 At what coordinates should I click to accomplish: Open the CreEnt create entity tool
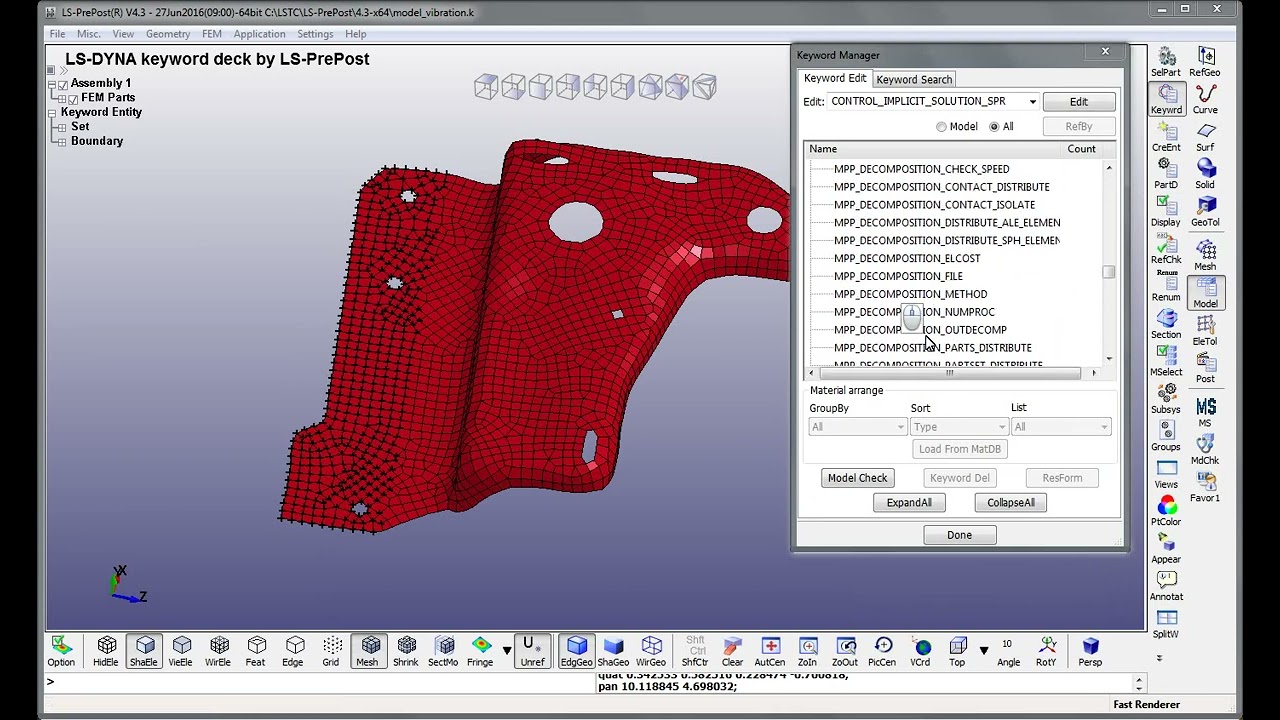(1166, 136)
